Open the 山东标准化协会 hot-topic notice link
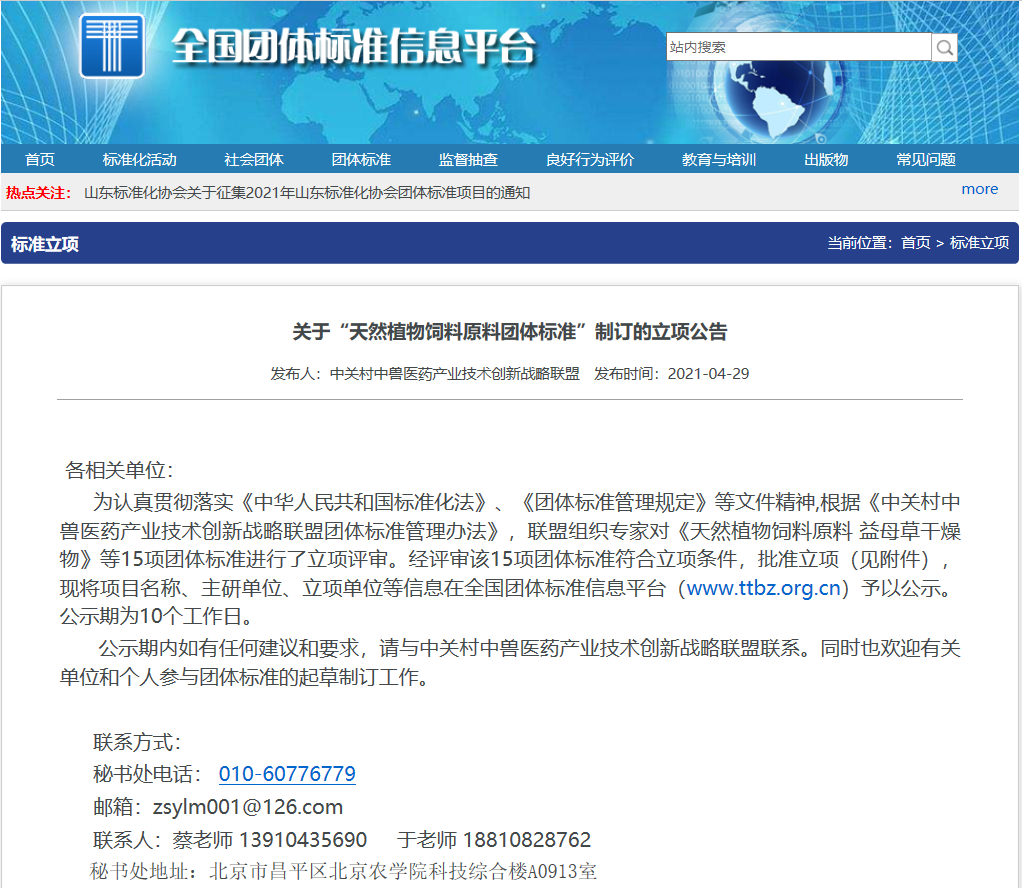1022x888 pixels. coord(307,193)
